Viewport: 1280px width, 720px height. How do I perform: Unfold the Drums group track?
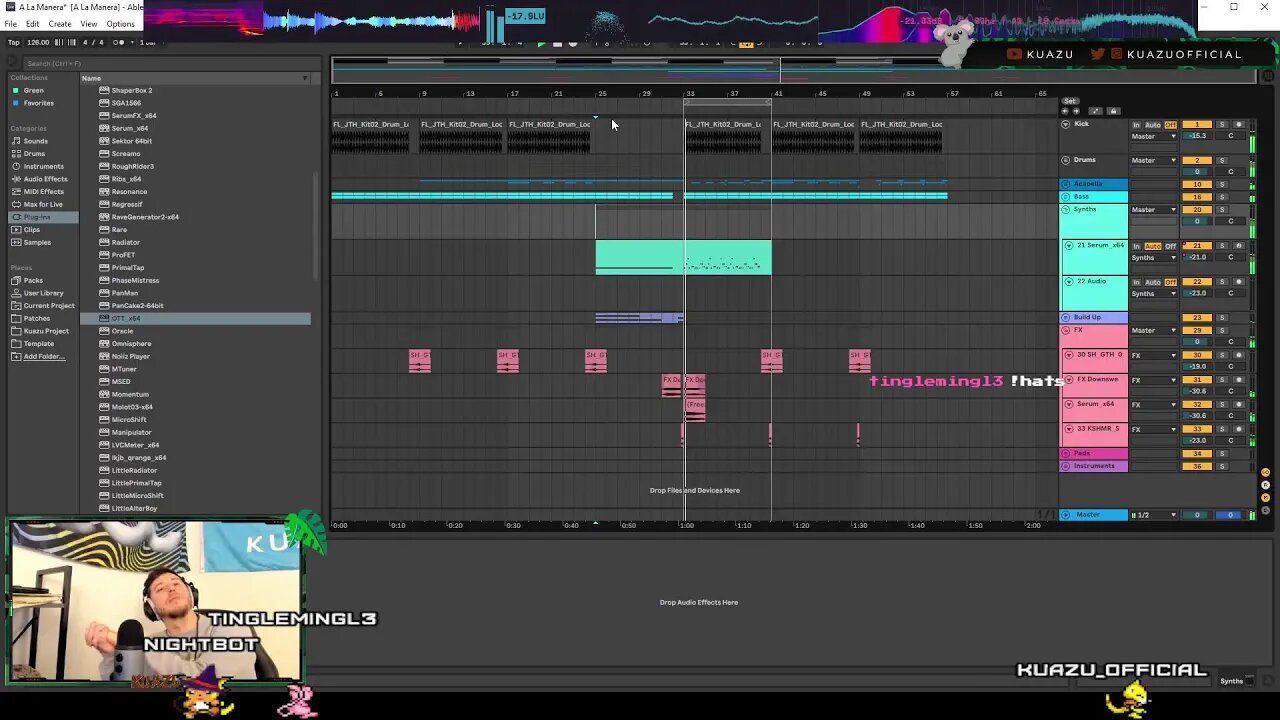[1066, 160]
